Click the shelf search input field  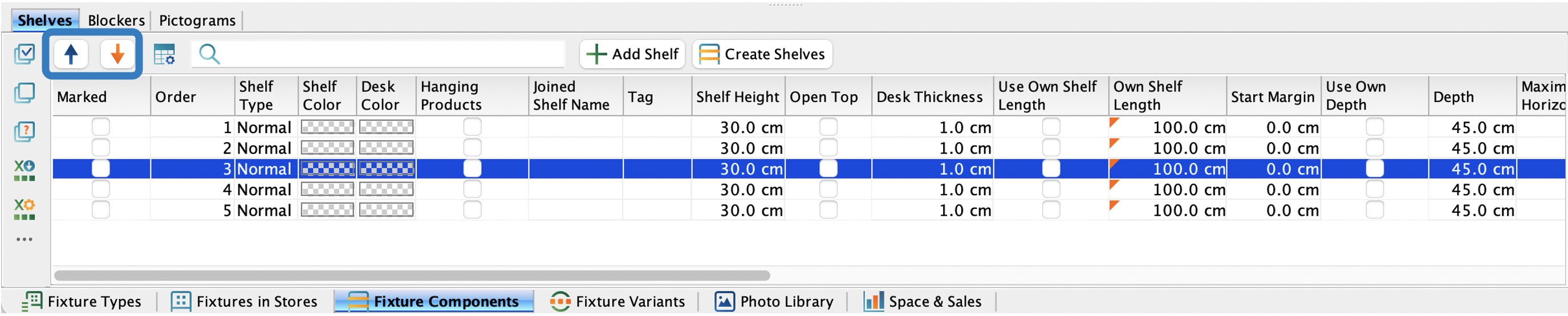click(x=378, y=54)
